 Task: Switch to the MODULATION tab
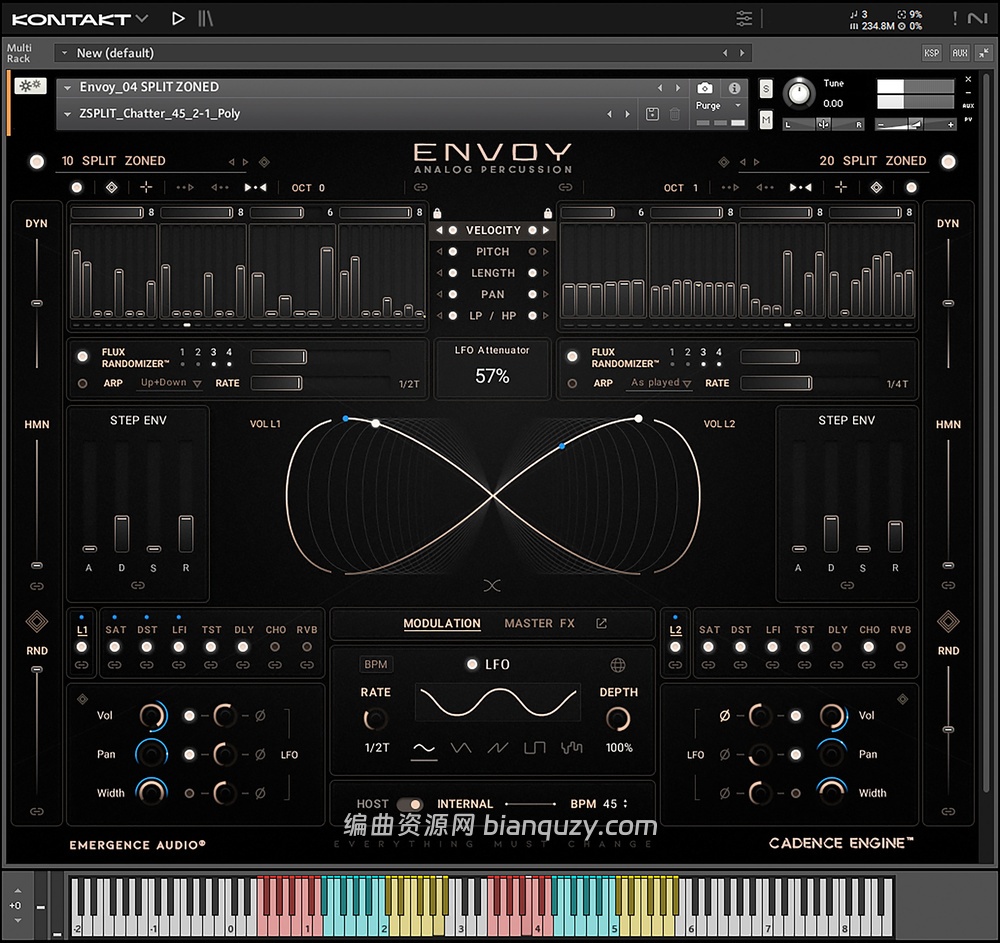pyautogui.click(x=442, y=624)
